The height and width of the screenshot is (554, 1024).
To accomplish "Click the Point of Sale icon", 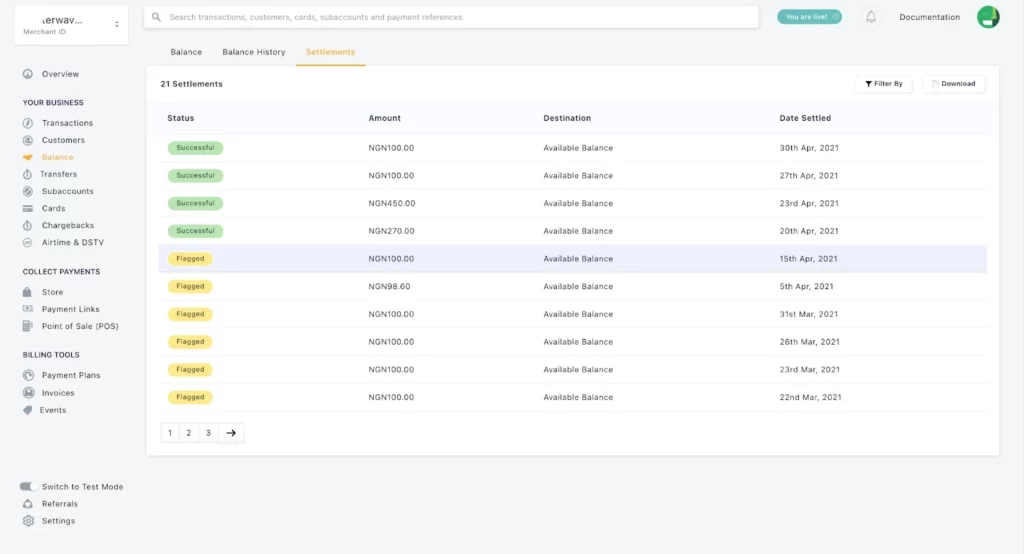I will (x=27, y=325).
